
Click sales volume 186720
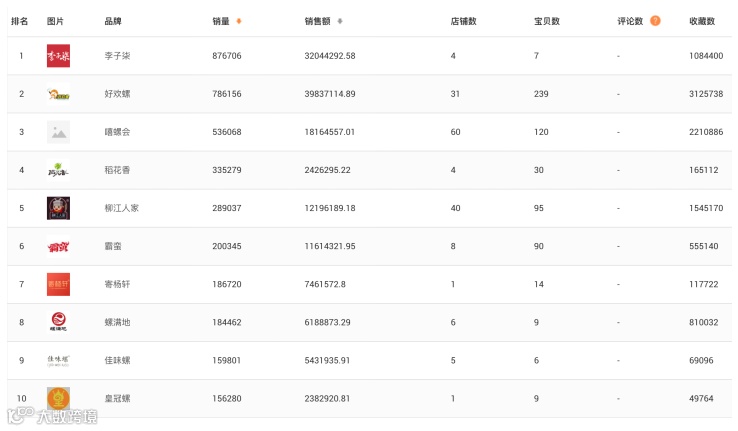coord(227,284)
